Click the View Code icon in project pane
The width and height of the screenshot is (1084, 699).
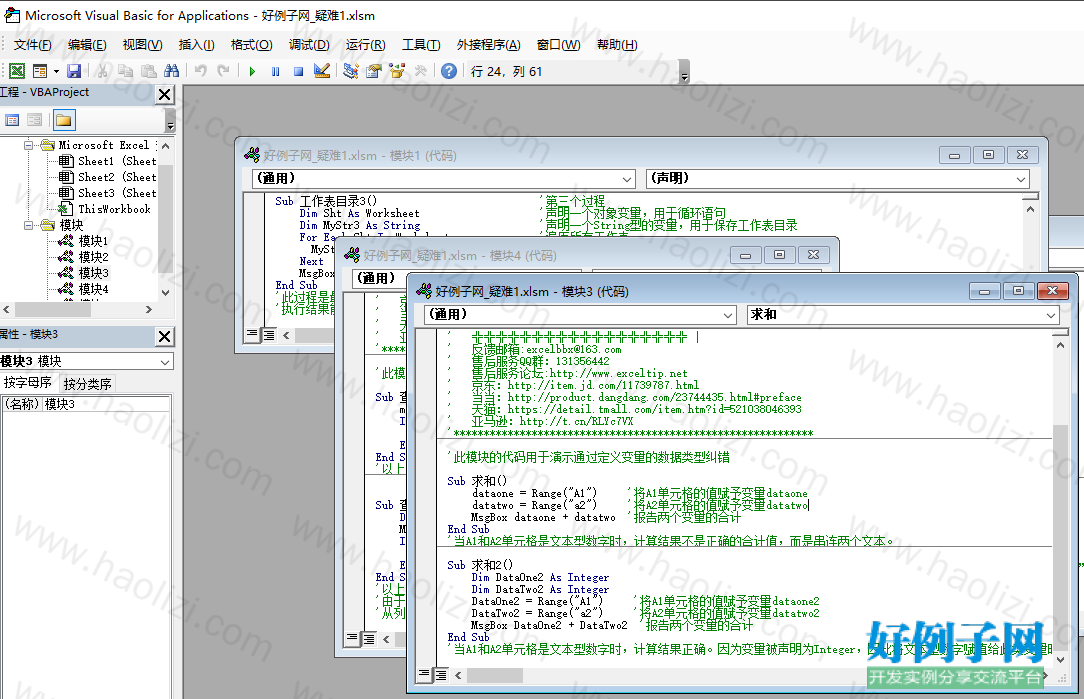pyautogui.click(x=12, y=120)
